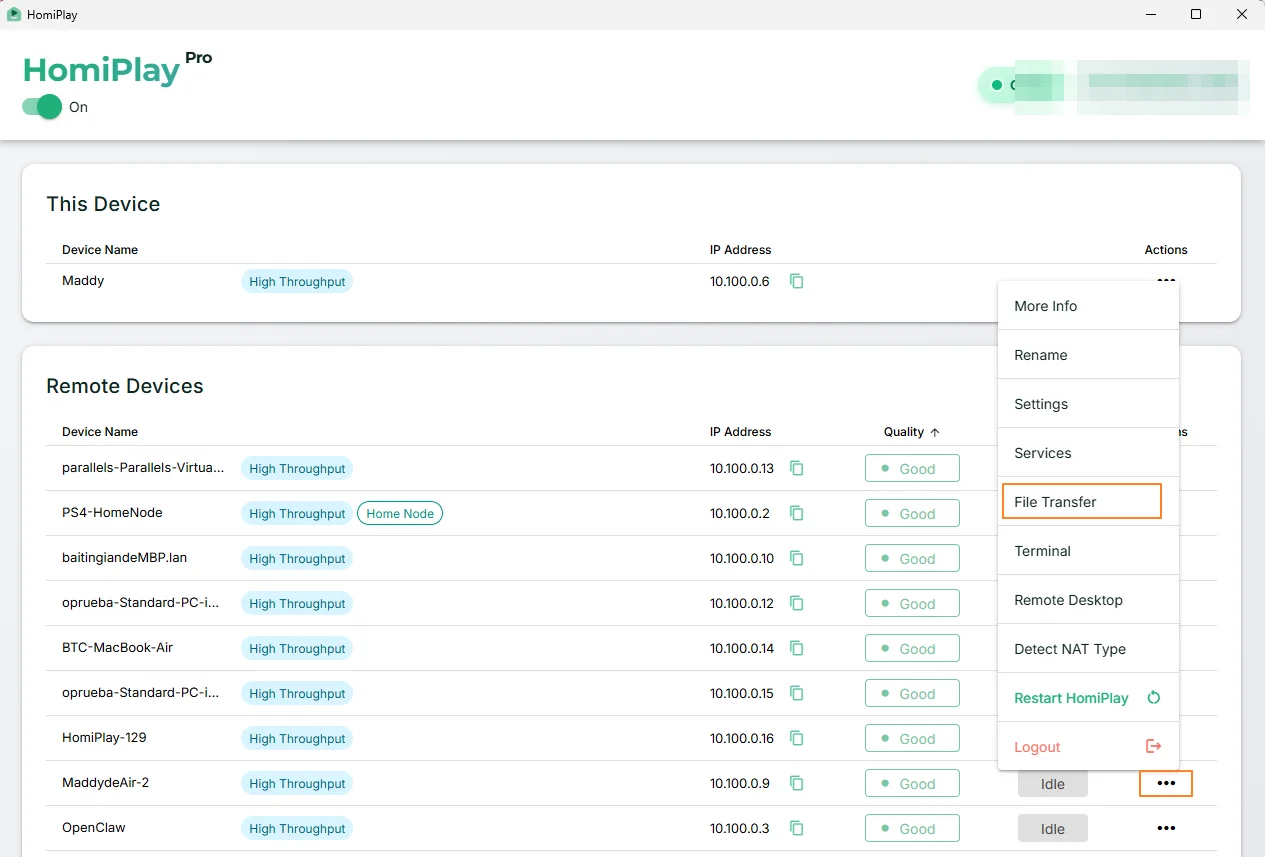Click the Home Node tag

(x=400, y=513)
